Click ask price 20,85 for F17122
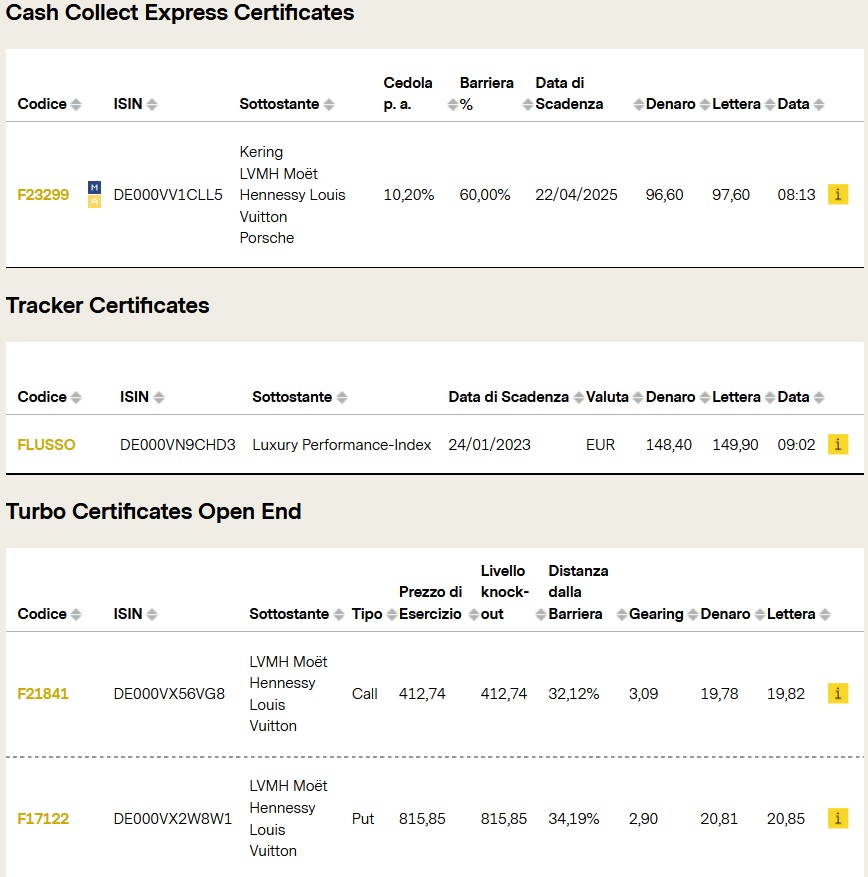Screen dimensions: 868x877 click(x=786, y=819)
